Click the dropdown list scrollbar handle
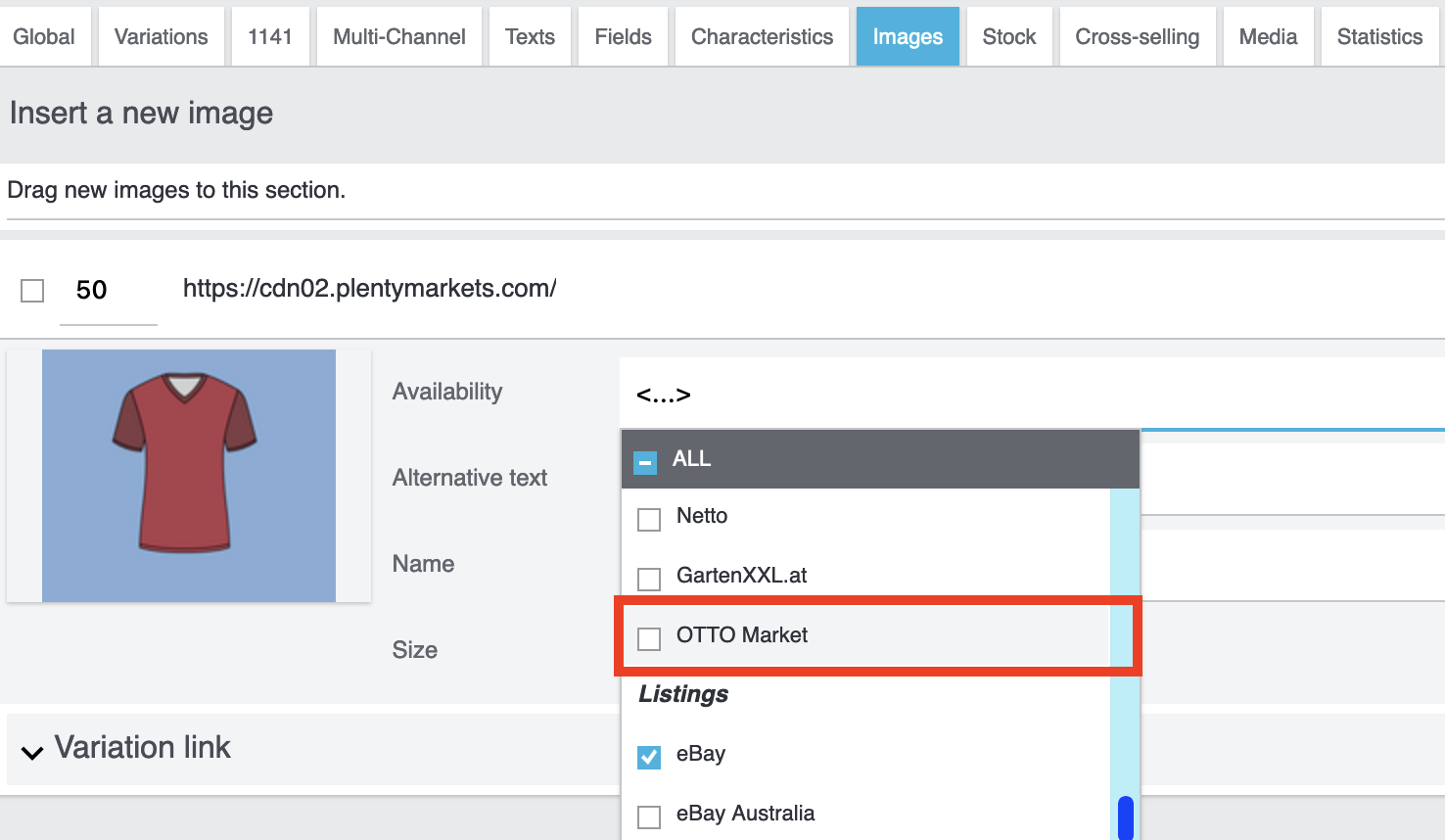The height and width of the screenshot is (840, 1445). tap(1125, 817)
